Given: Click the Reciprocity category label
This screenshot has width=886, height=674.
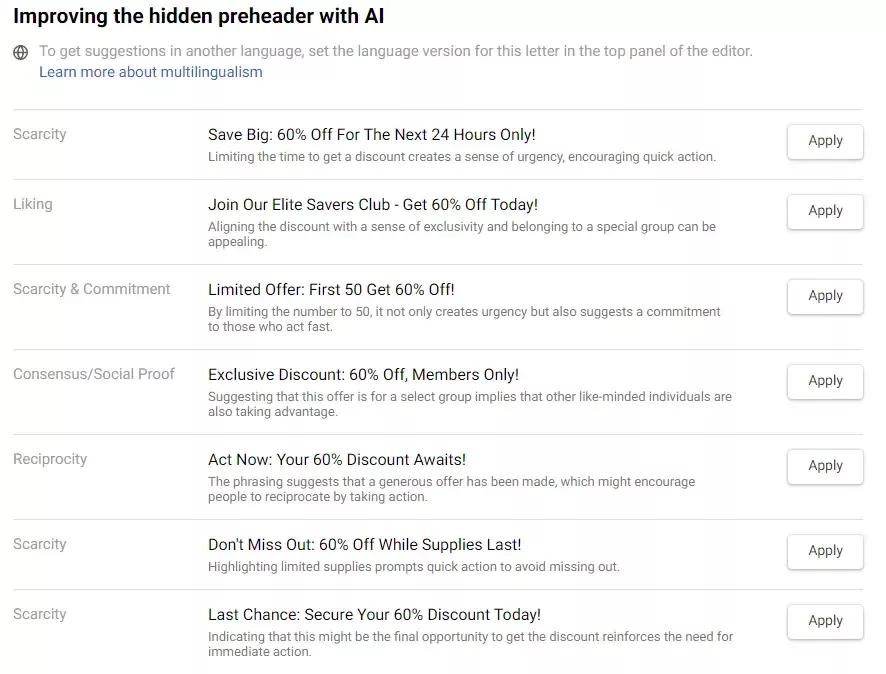Looking at the screenshot, I should coord(50,459).
